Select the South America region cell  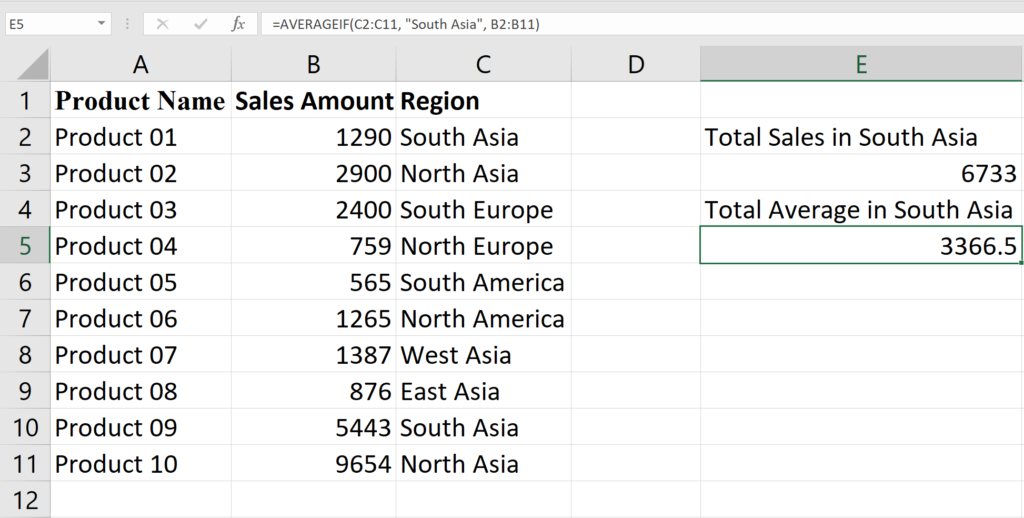(483, 282)
